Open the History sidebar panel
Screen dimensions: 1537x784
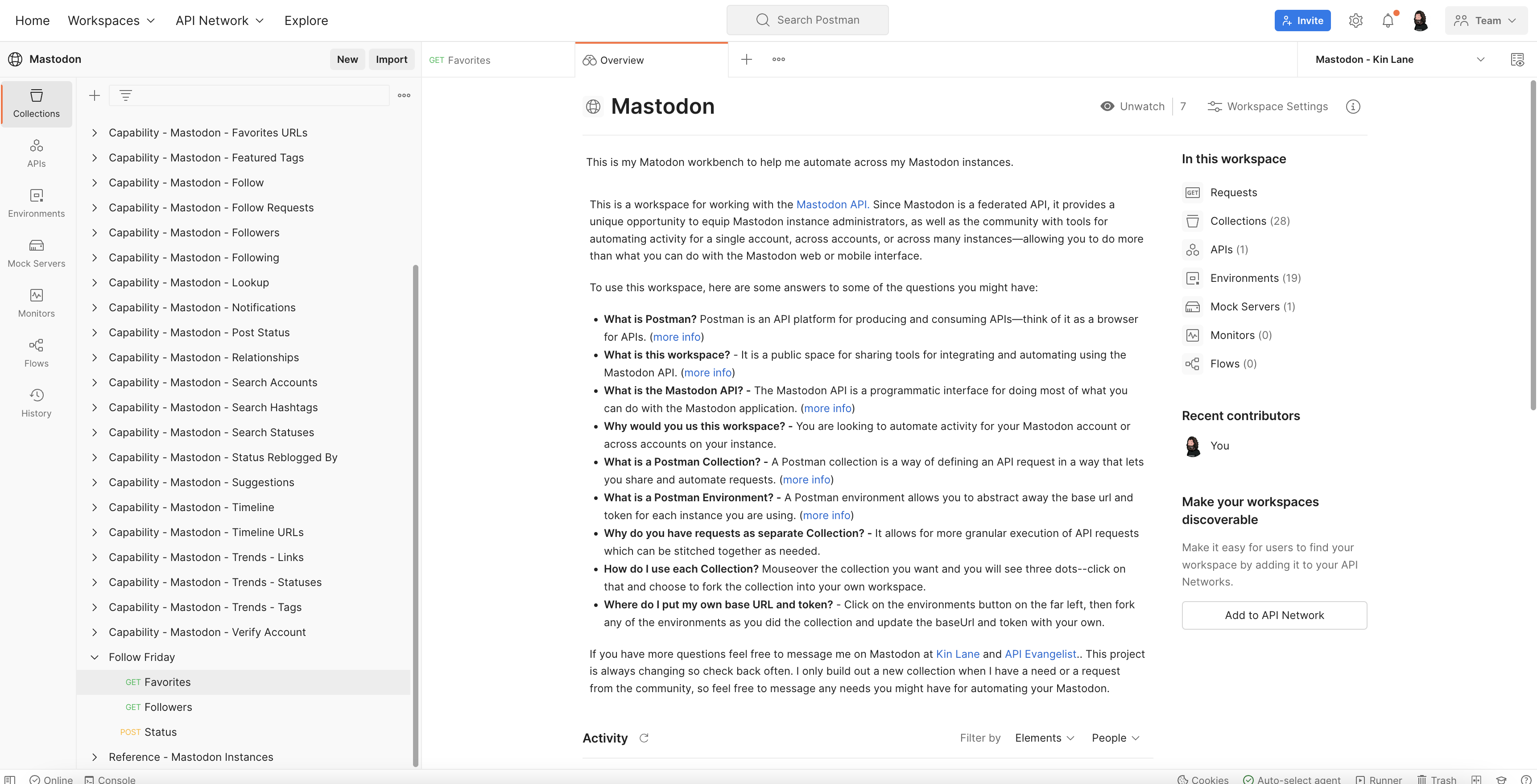[37, 403]
